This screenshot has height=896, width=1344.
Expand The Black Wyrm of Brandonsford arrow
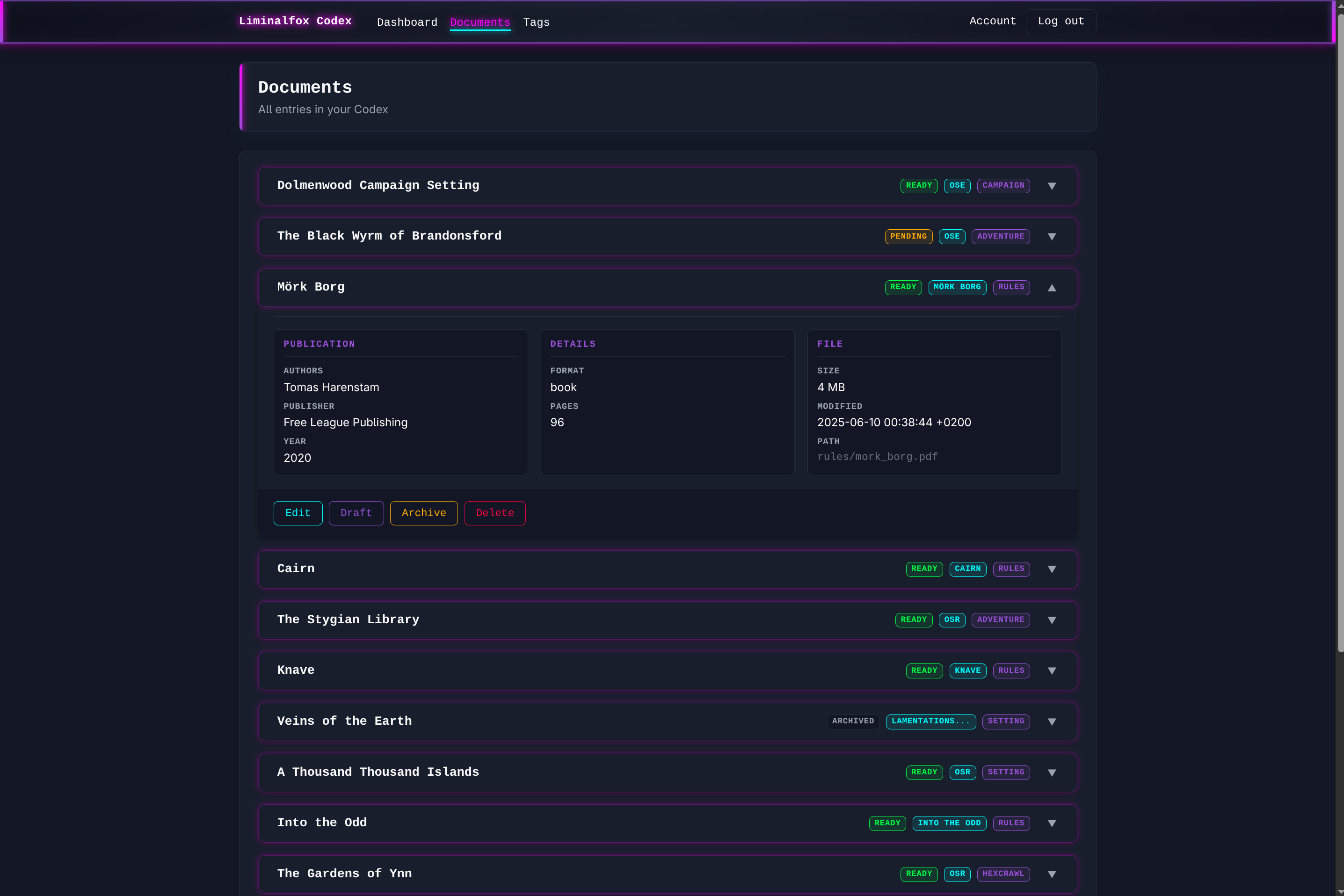click(1052, 237)
